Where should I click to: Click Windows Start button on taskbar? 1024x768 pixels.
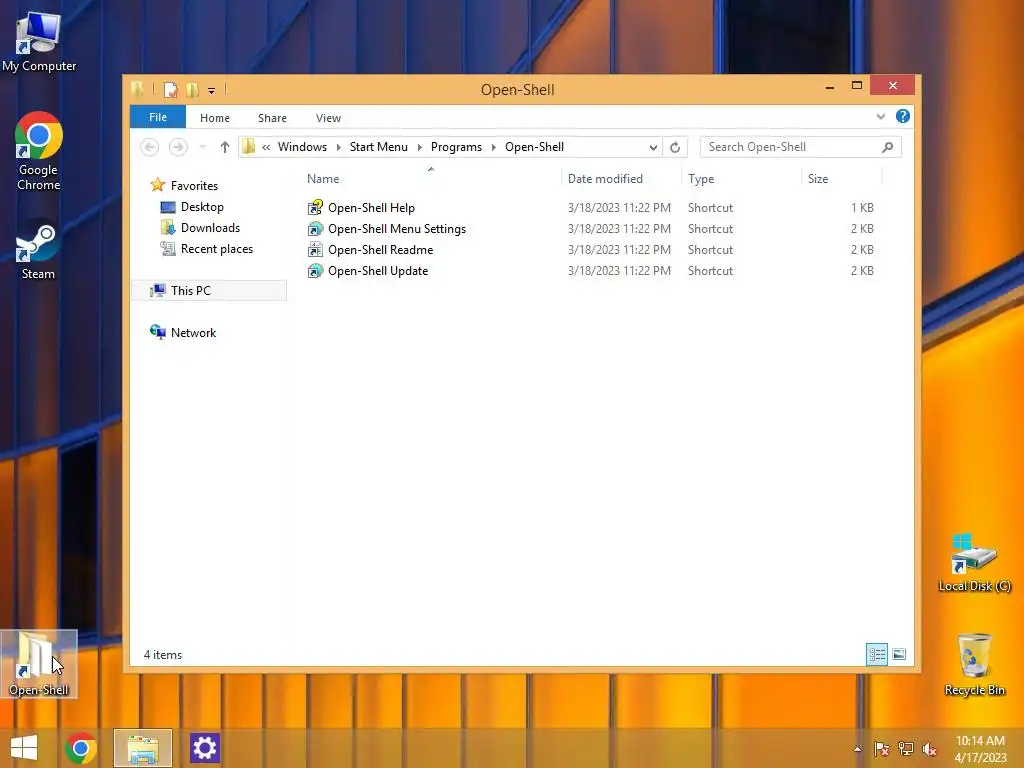(24, 748)
